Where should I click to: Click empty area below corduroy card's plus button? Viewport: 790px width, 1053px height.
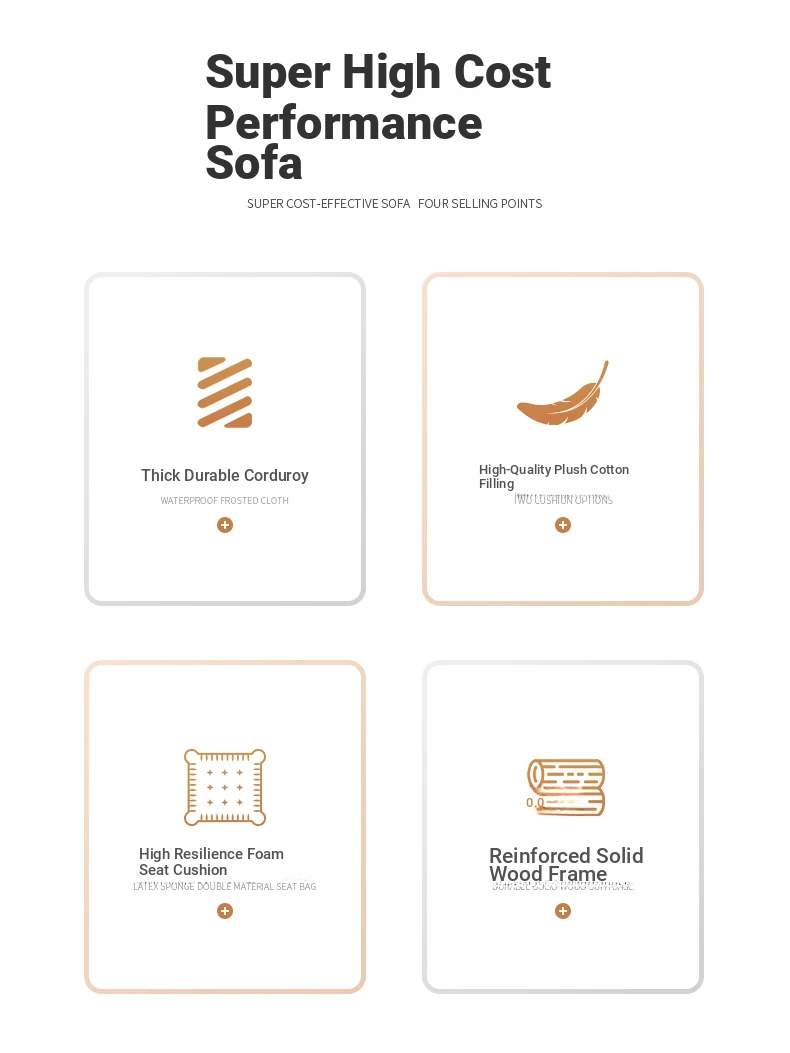pos(225,567)
